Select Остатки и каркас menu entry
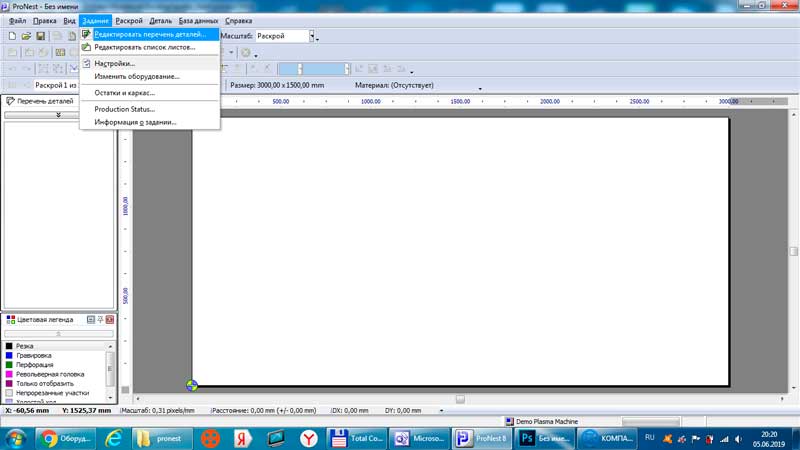This screenshot has height=450, width=800. pyautogui.click(x=150, y=93)
